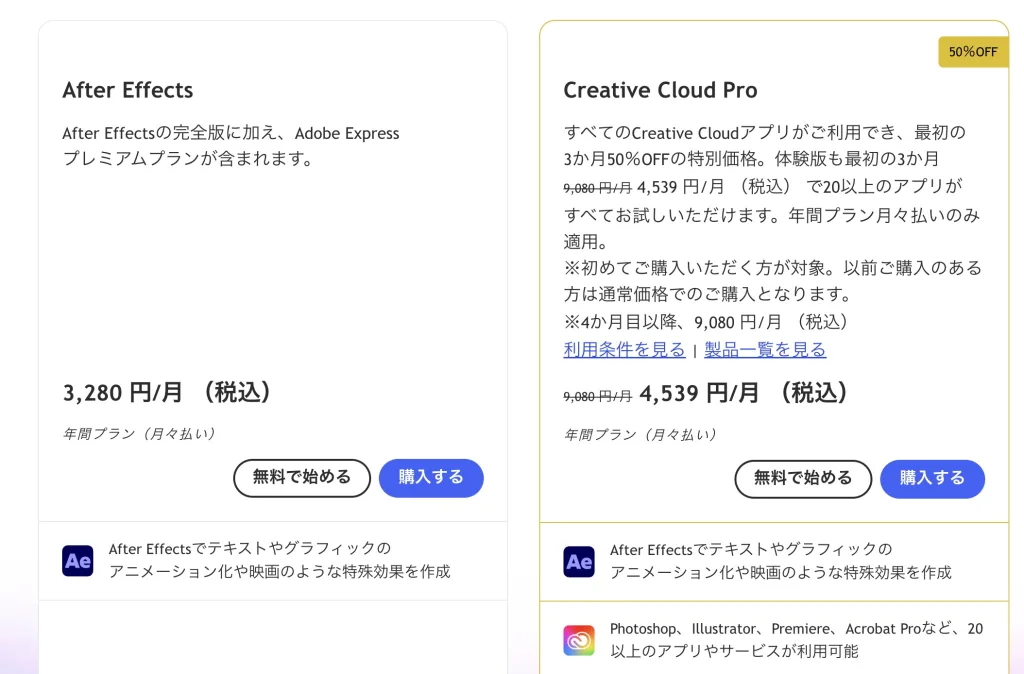Click the ※4か月目以降、9,080 円/月 note
This screenshot has height=674, width=1024.
tap(707, 322)
